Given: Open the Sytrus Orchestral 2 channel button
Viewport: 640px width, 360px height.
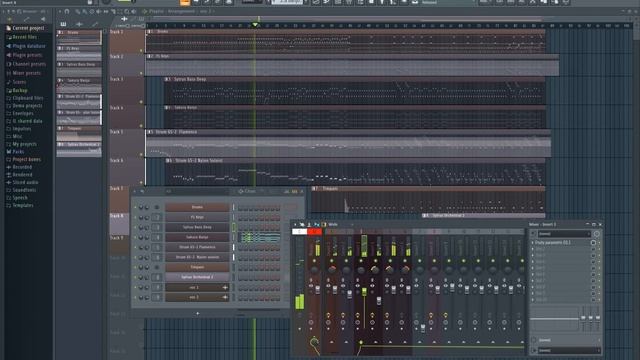Looking at the screenshot, I should 197,277.
